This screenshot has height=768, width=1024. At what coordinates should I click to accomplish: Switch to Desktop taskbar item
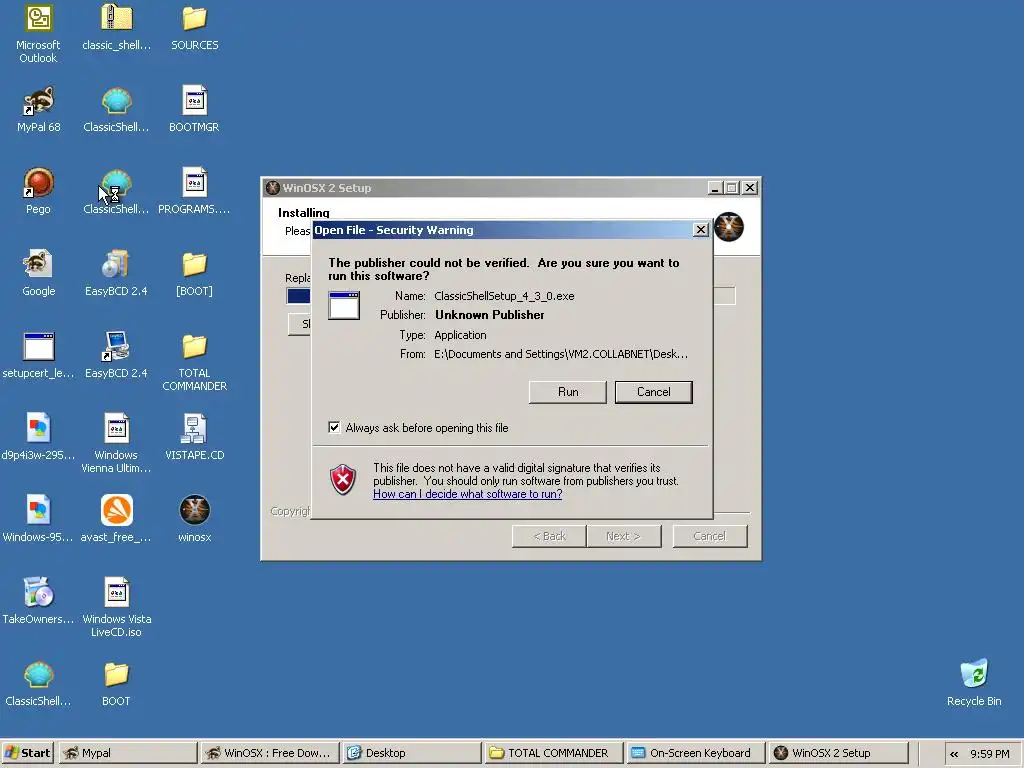click(x=412, y=753)
